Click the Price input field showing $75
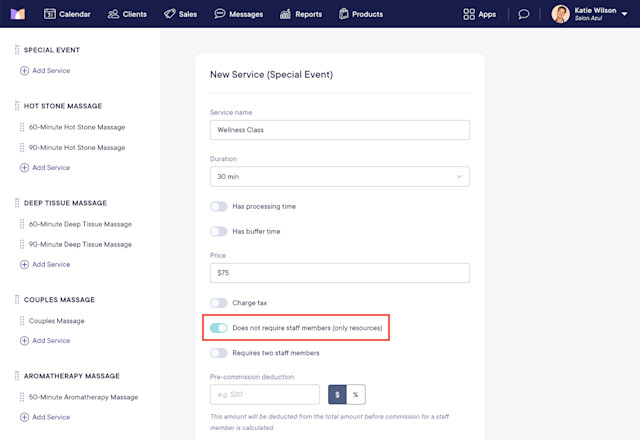 point(340,273)
